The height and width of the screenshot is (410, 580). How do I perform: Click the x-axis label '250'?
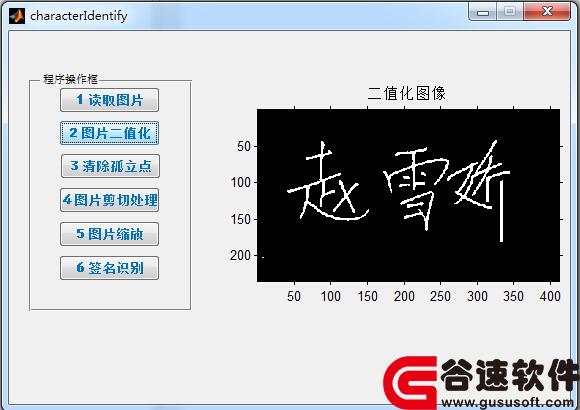pos(440,296)
